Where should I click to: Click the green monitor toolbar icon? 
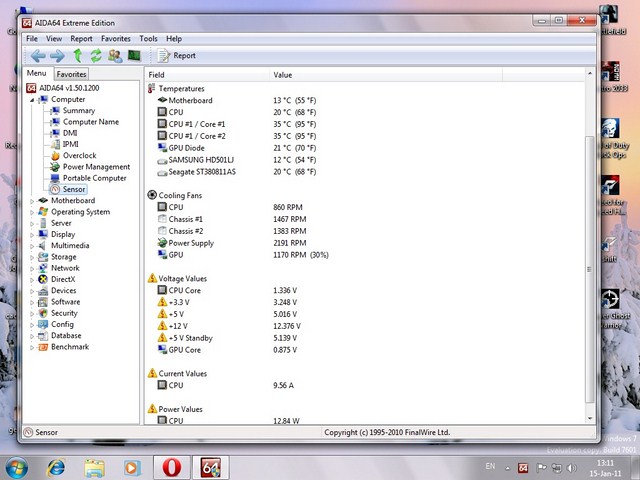click(x=134, y=55)
